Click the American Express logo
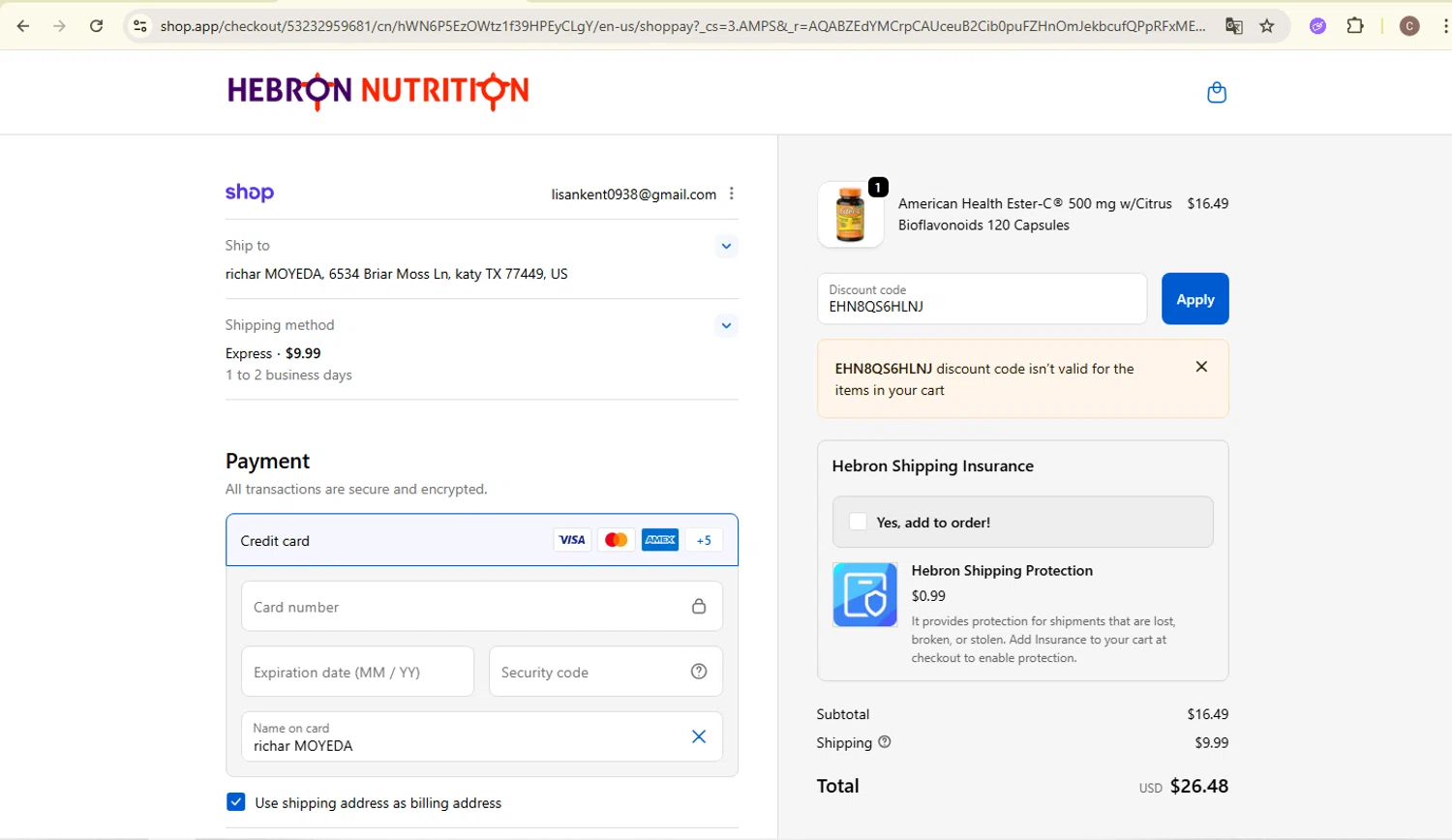Image resolution: width=1452 pixels, height=840 pixels. pos(660,540)
